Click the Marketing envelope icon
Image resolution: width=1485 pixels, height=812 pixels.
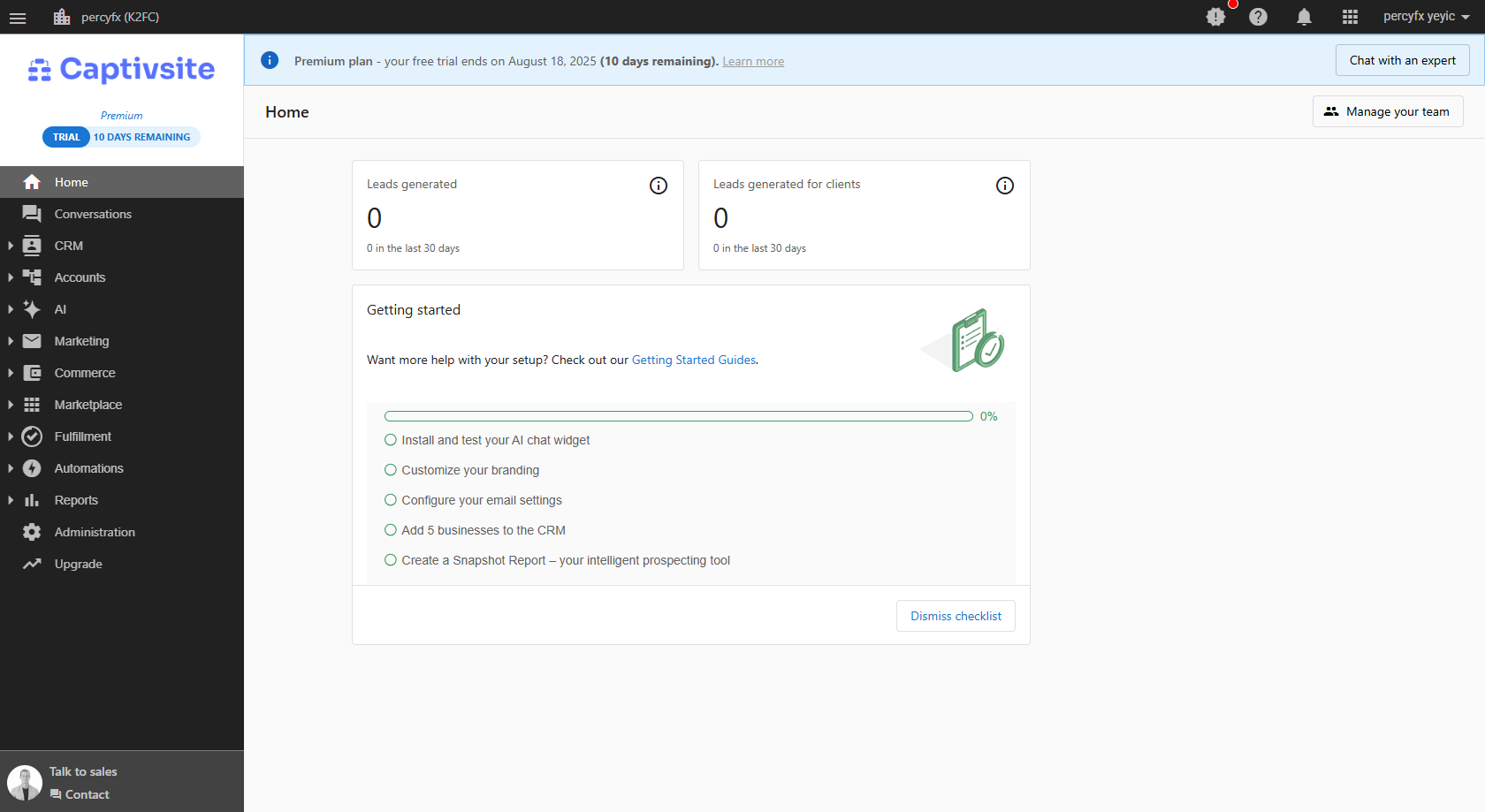(32, 341)
